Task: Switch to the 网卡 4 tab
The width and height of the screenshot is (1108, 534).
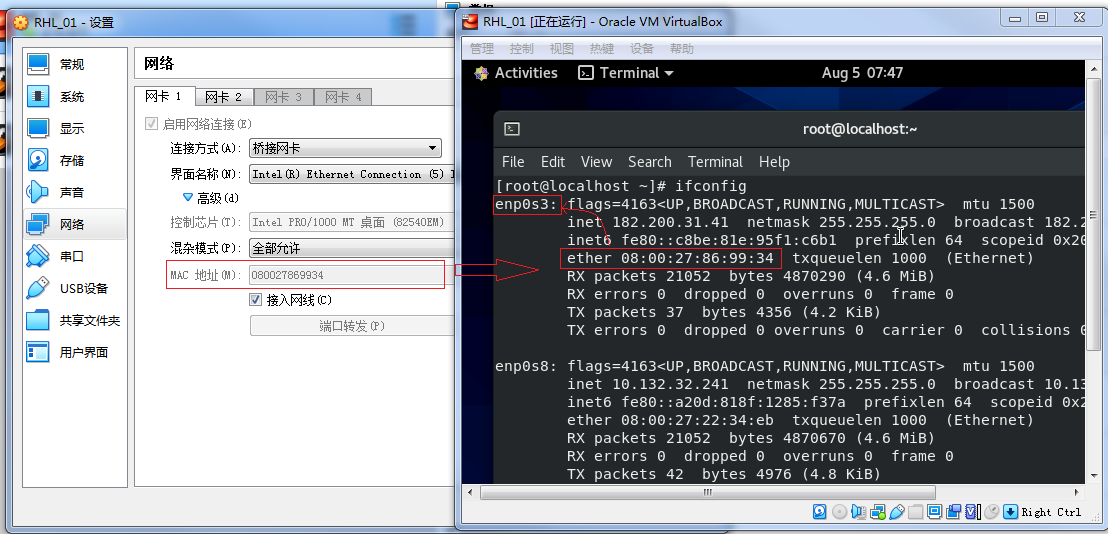Action: coord(343,97)
